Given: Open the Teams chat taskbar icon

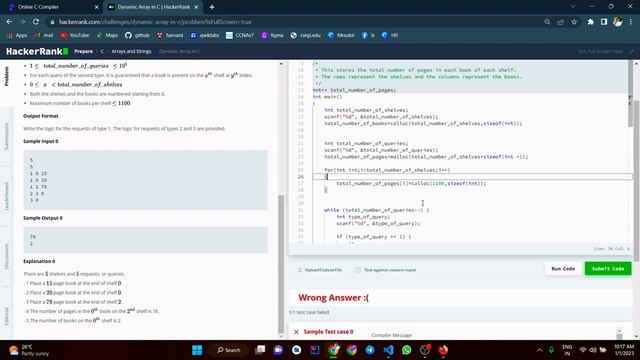Looking at the screenshot, I should (x=278, y=350).
